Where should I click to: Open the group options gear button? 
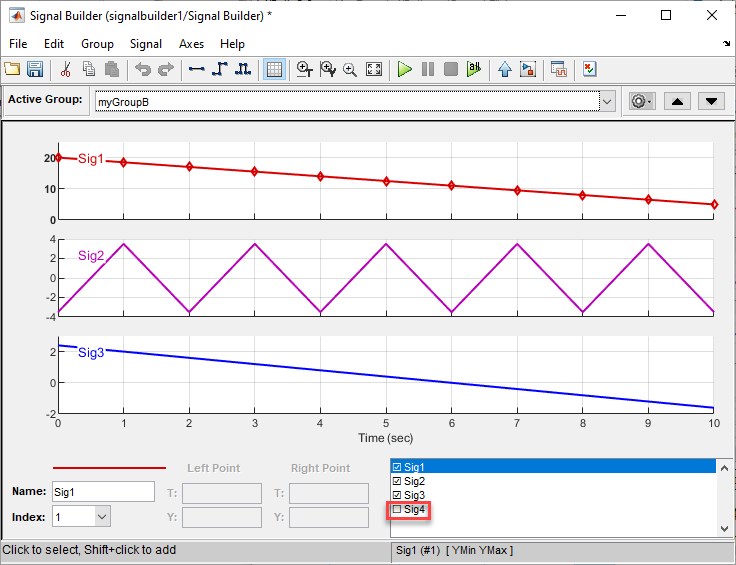[x=642, y=101]
